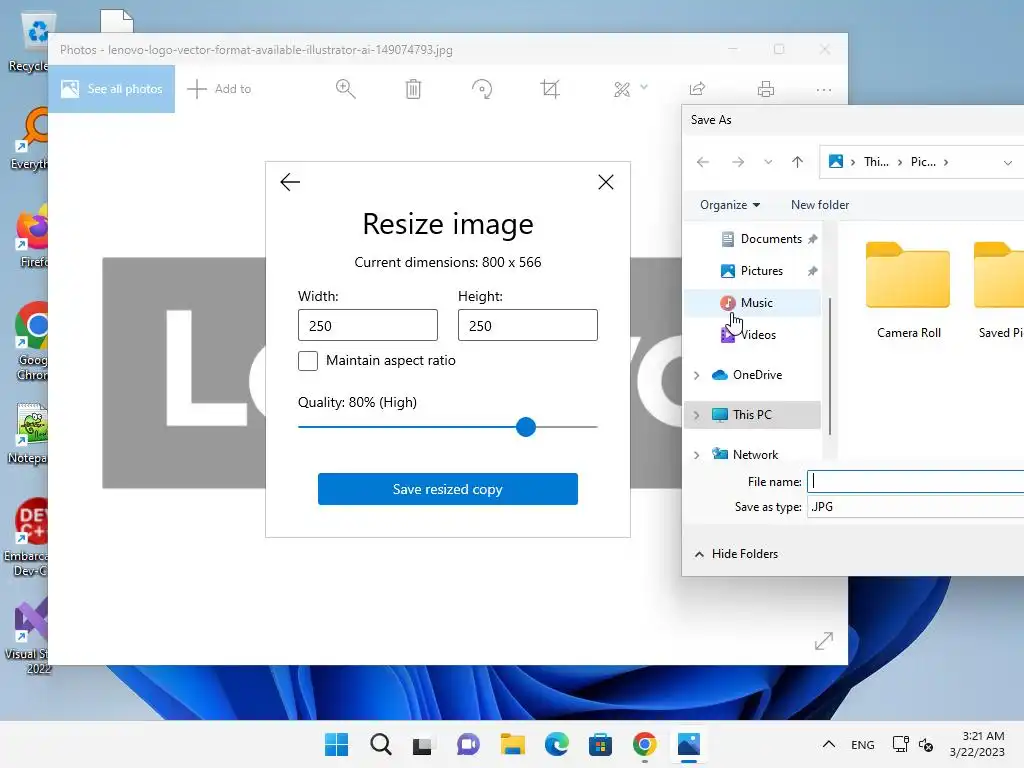This screenshot has width=1024, height=768.
Task: Click the ENG language indicator
Action: 863,745
